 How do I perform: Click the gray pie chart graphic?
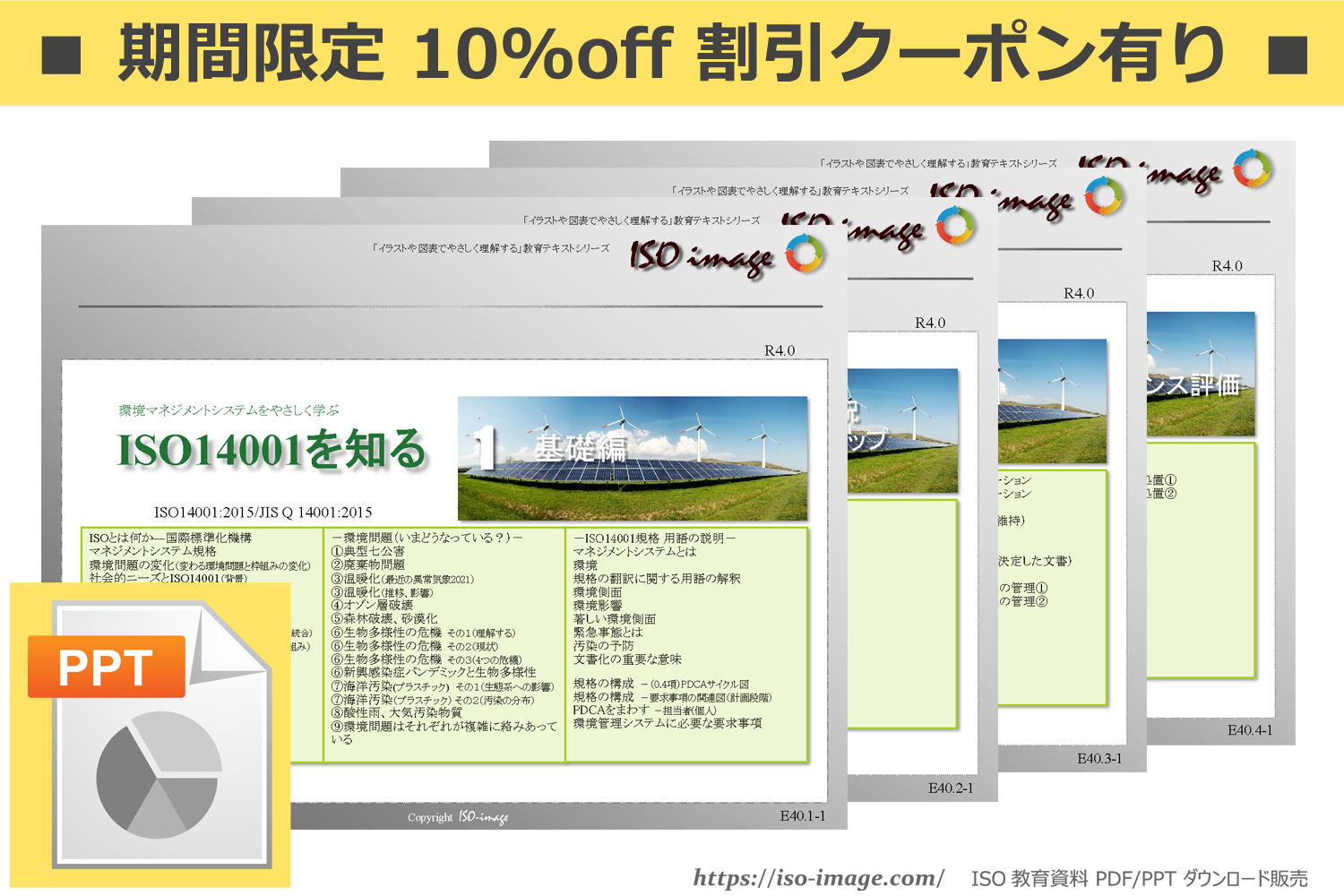coord(159,774)
